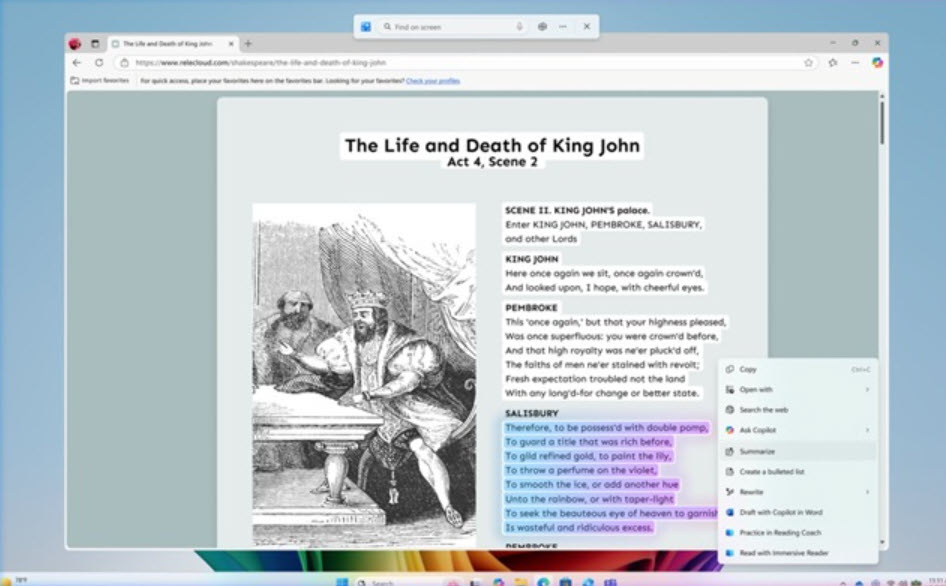Choose Search the web in the context menu
946x586 pixels.
[x=798, y=410]
